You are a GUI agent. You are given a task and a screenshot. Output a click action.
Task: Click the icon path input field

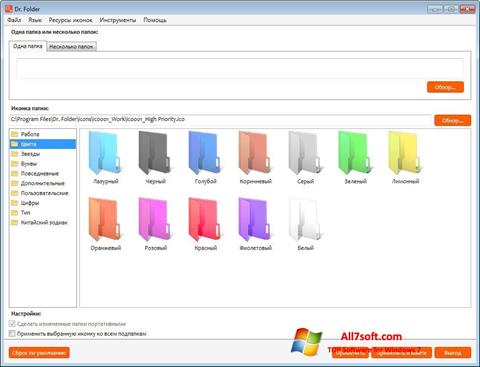pos(220,120)
